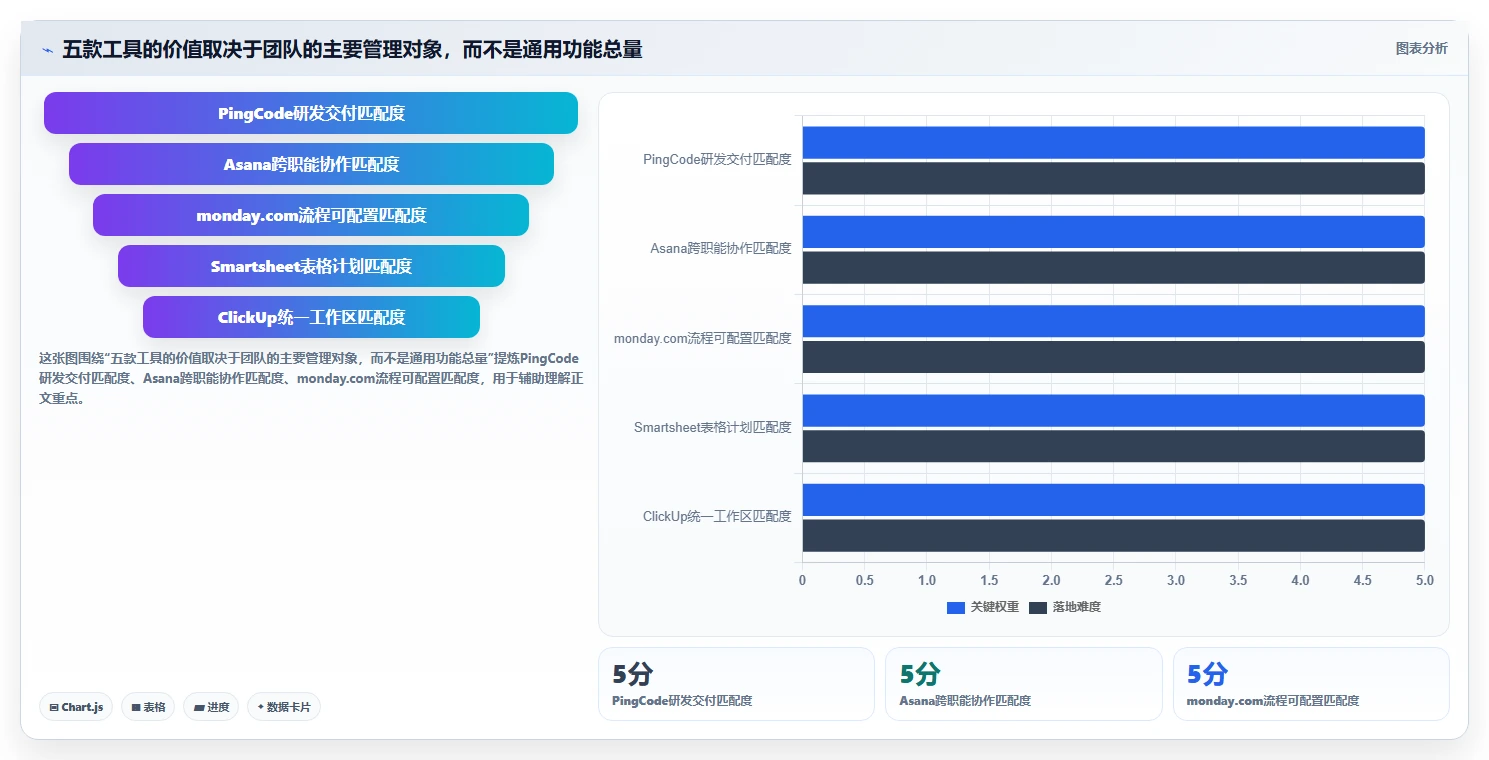This screenshot has height=760, width=1489.
Task: Click the 表格 chip
Action: click(x=148, y=707)
